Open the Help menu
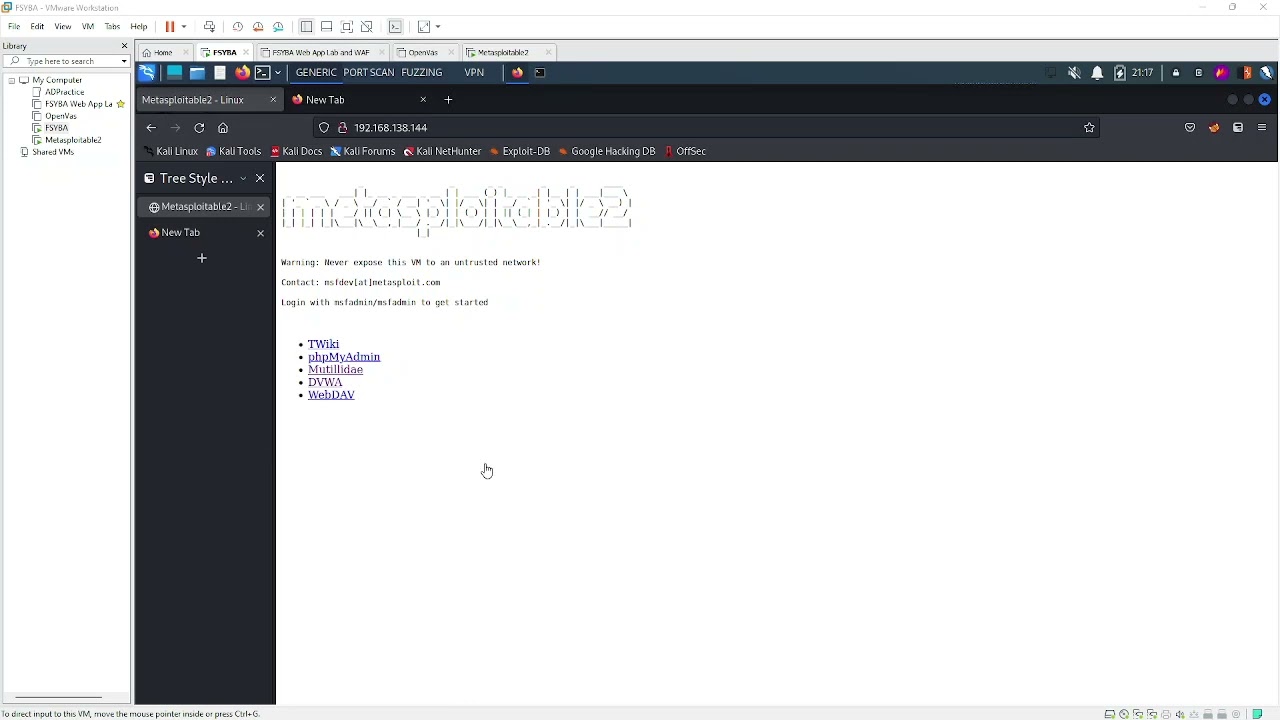 point(139,27)
